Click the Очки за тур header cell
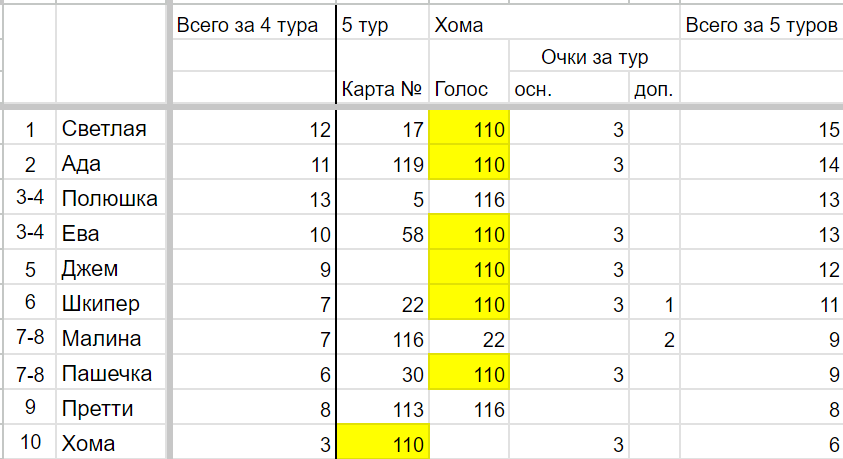 pos(595,56)
